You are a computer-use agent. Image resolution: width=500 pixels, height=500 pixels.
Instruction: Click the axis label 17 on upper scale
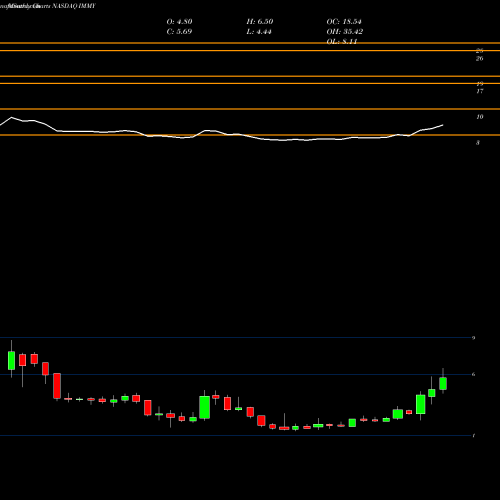480,91
